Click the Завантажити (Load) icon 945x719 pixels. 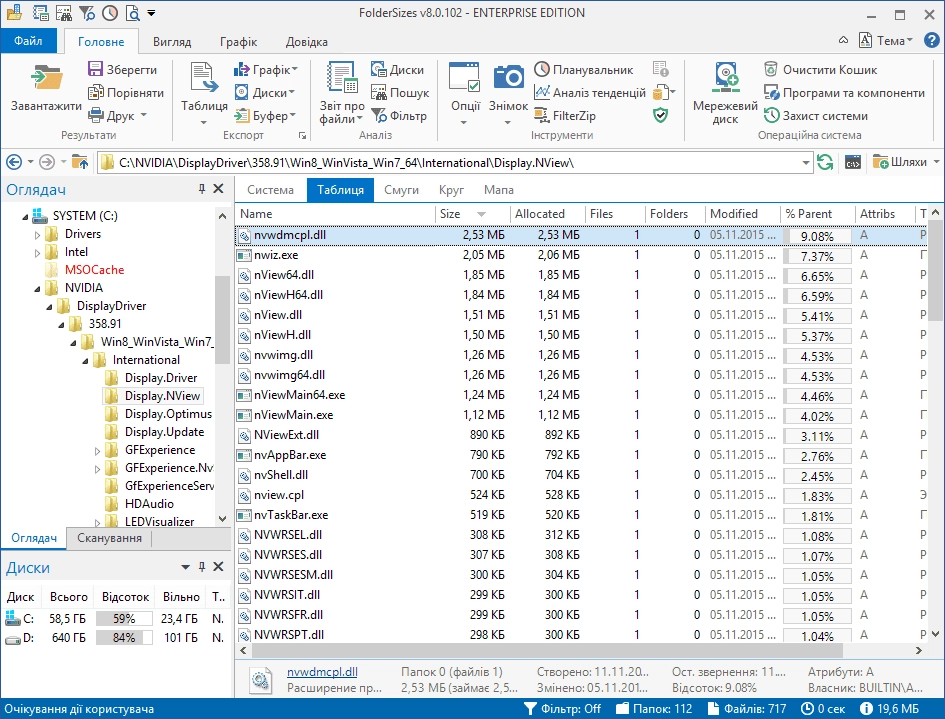pyautogui.click(x=47, y=79)
